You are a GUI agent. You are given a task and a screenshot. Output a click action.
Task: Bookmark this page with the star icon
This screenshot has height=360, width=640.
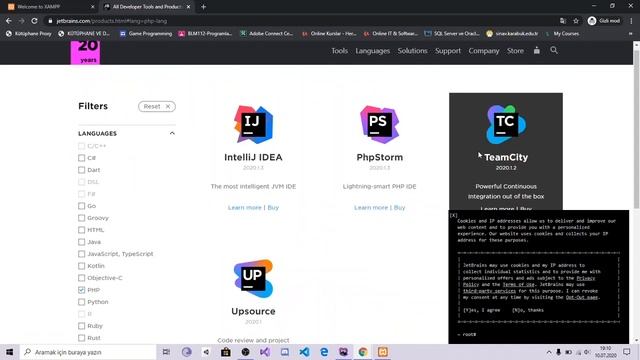(576, 21)
